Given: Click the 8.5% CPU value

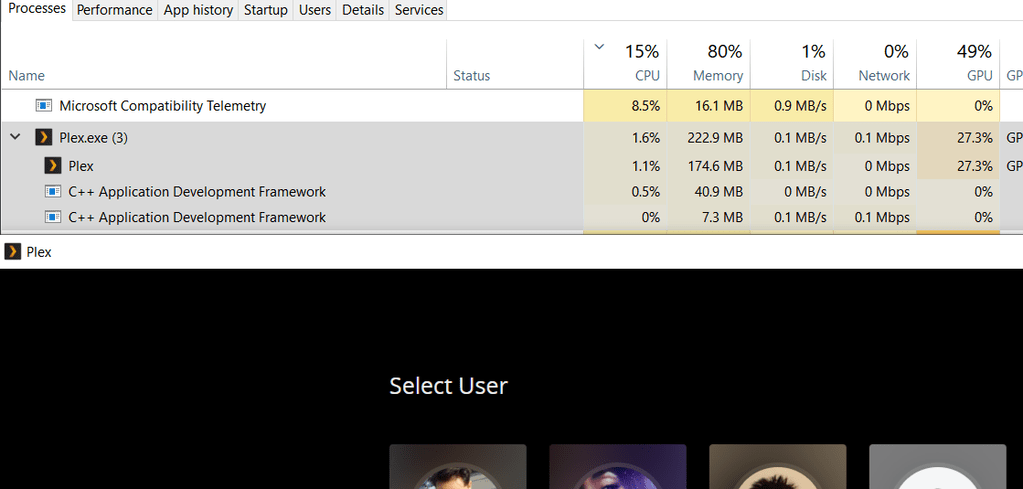Looking at the screenshot, I should (645, 106).
